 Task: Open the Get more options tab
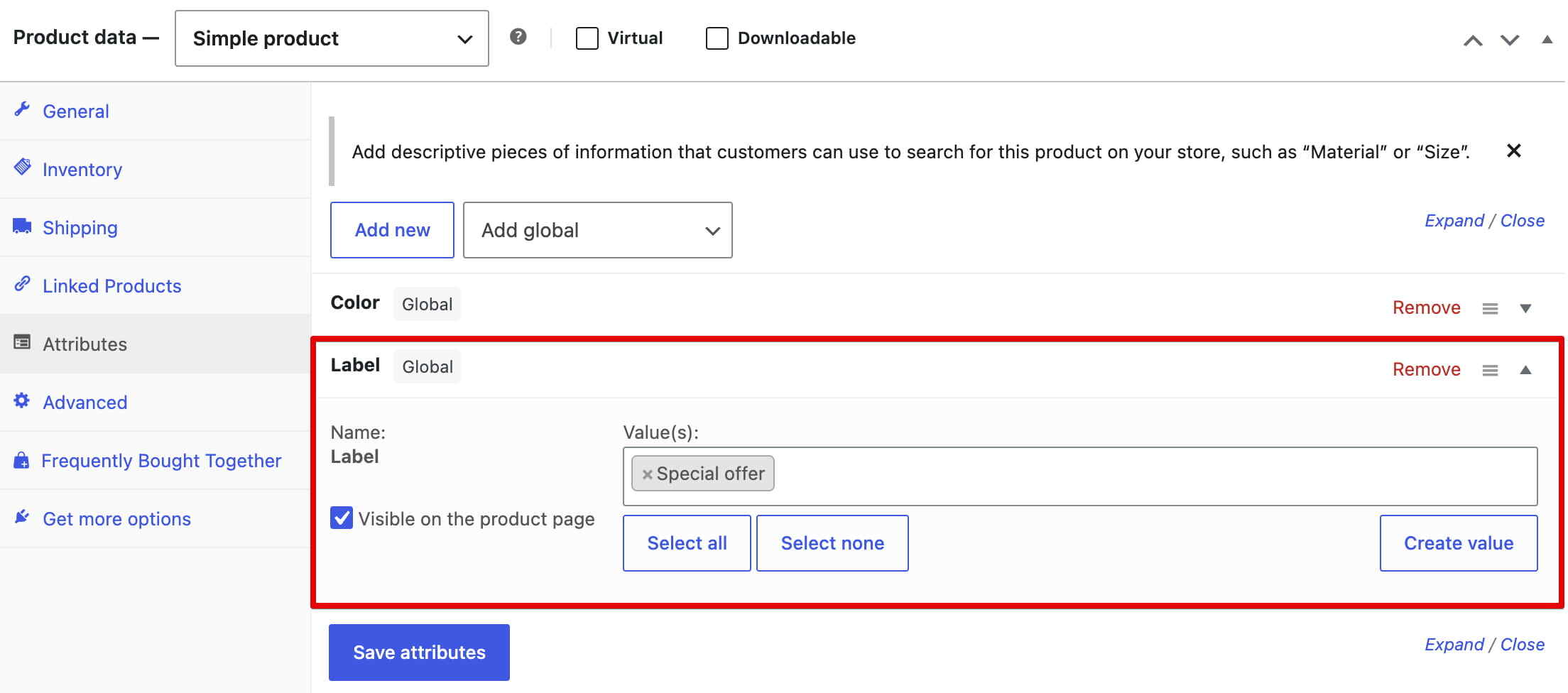[x=155, y=518]
